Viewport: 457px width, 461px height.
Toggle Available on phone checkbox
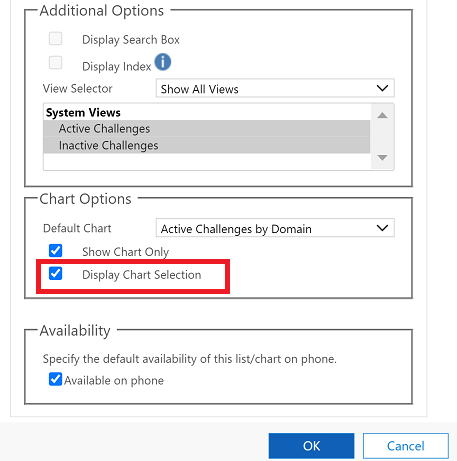pyautogui.click(x=55, y=379)
